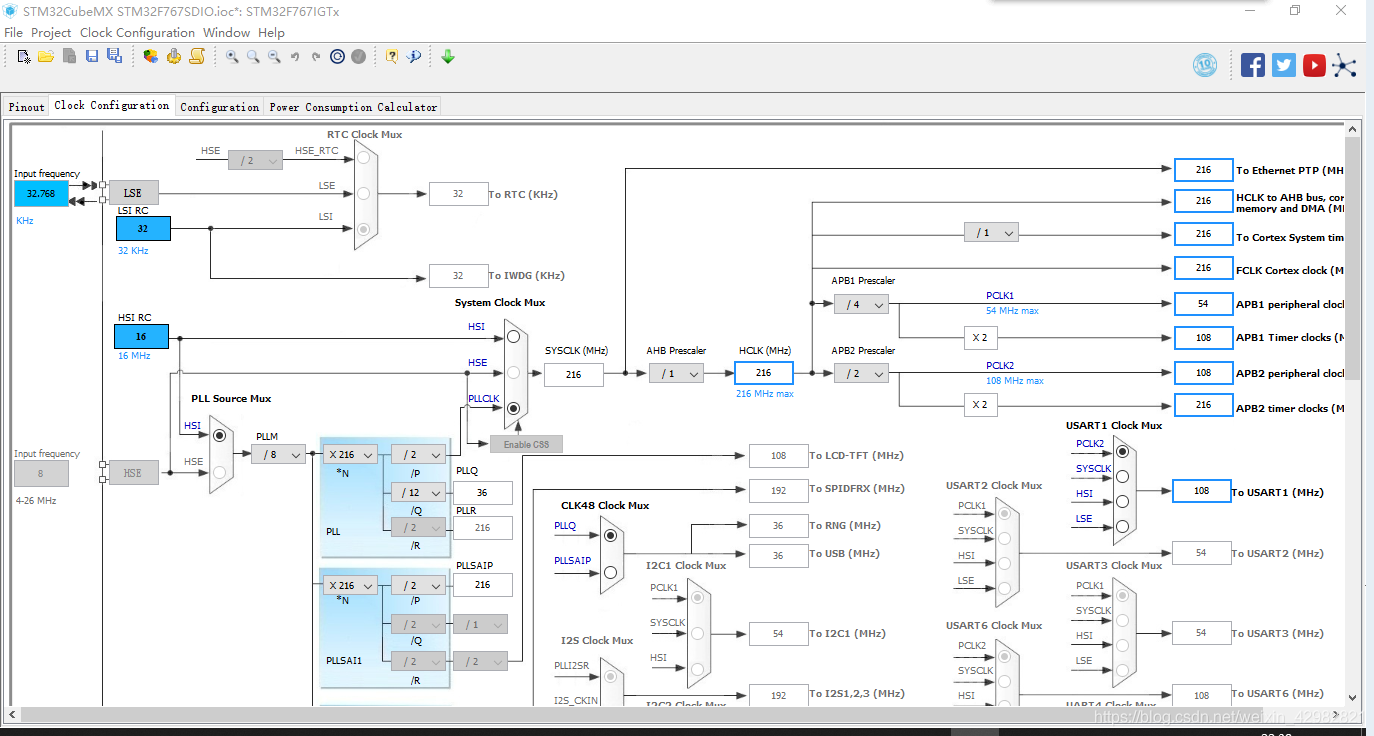This screenshot has height=736, width=1374.
Task: Click the blue info speech bubble icon
Action: [414, 57]
